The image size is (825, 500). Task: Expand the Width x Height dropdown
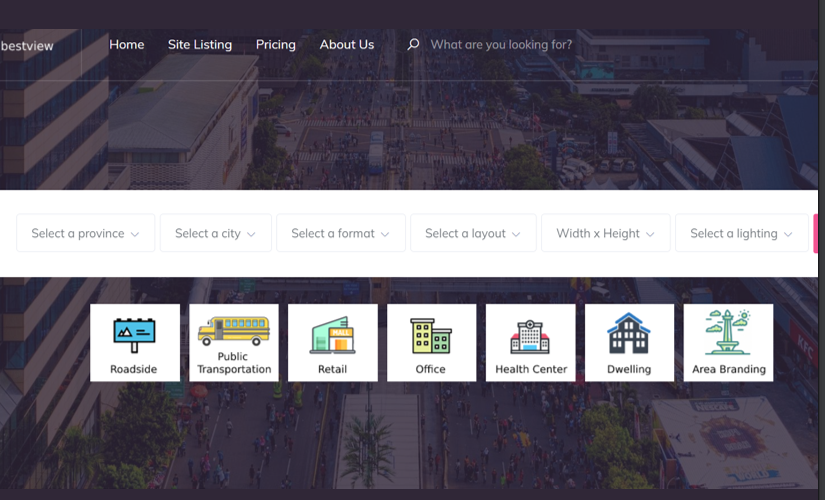click(605, 233)
